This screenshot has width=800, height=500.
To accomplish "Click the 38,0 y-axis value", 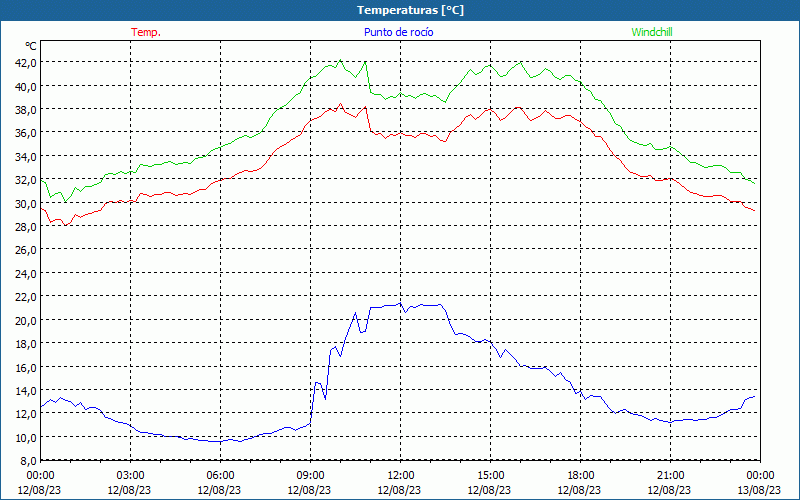I will coord(27,110).
